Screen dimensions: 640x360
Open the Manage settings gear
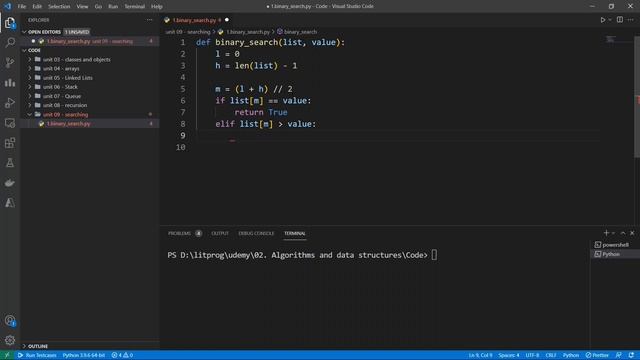click(10, 340)
